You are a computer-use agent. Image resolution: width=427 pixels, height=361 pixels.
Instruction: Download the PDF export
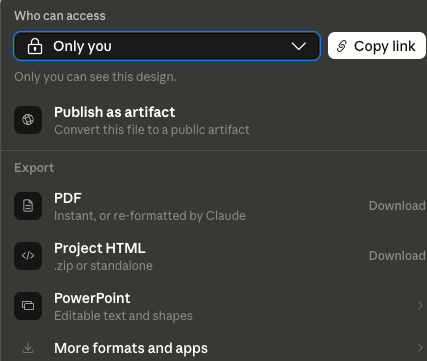tap(397, 206)
